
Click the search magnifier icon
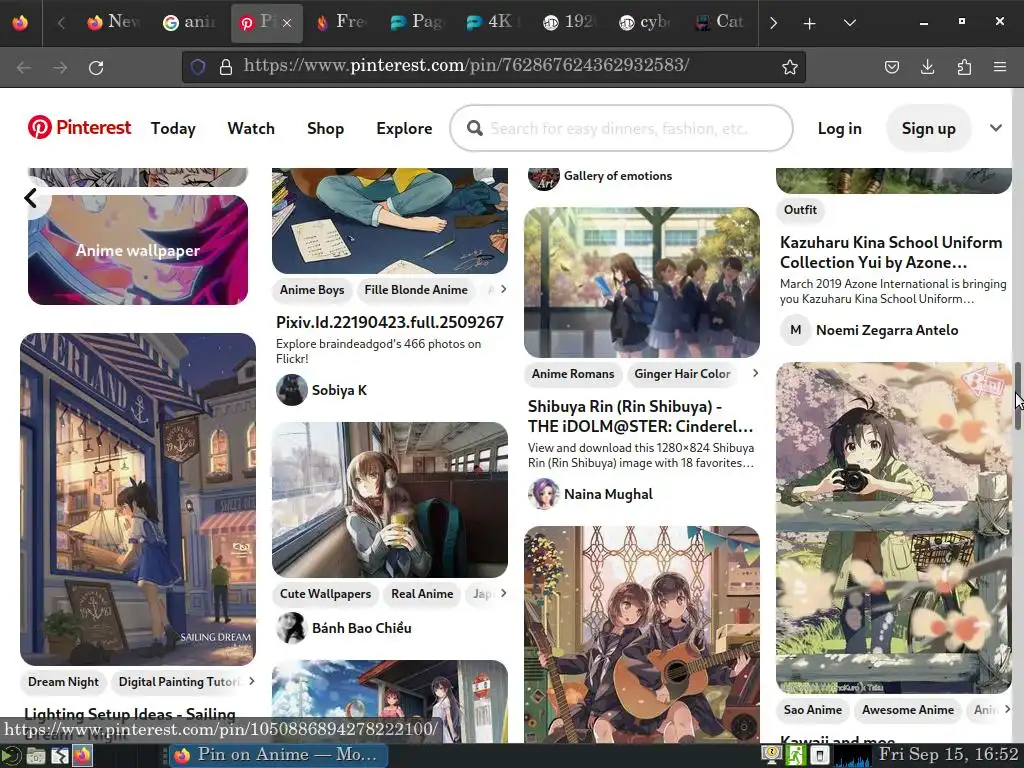pos(475,128)
